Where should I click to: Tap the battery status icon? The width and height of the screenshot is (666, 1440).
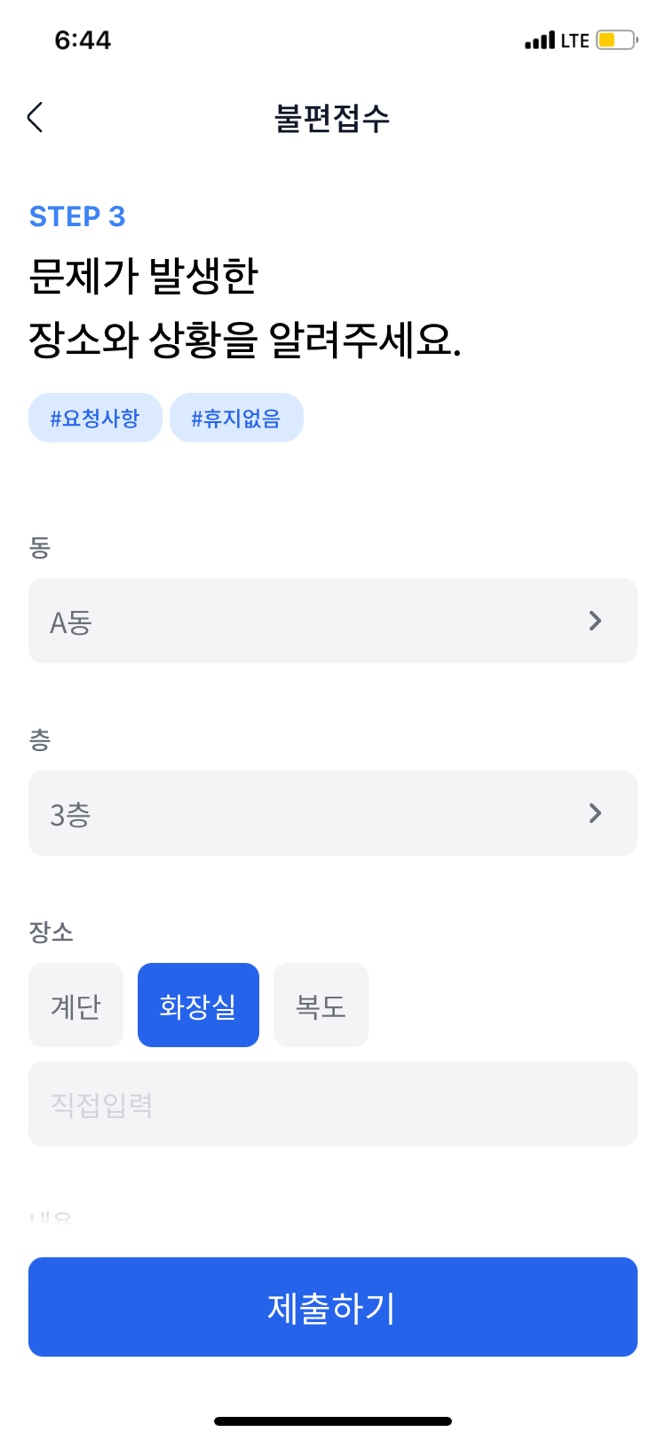pos(617,41)
